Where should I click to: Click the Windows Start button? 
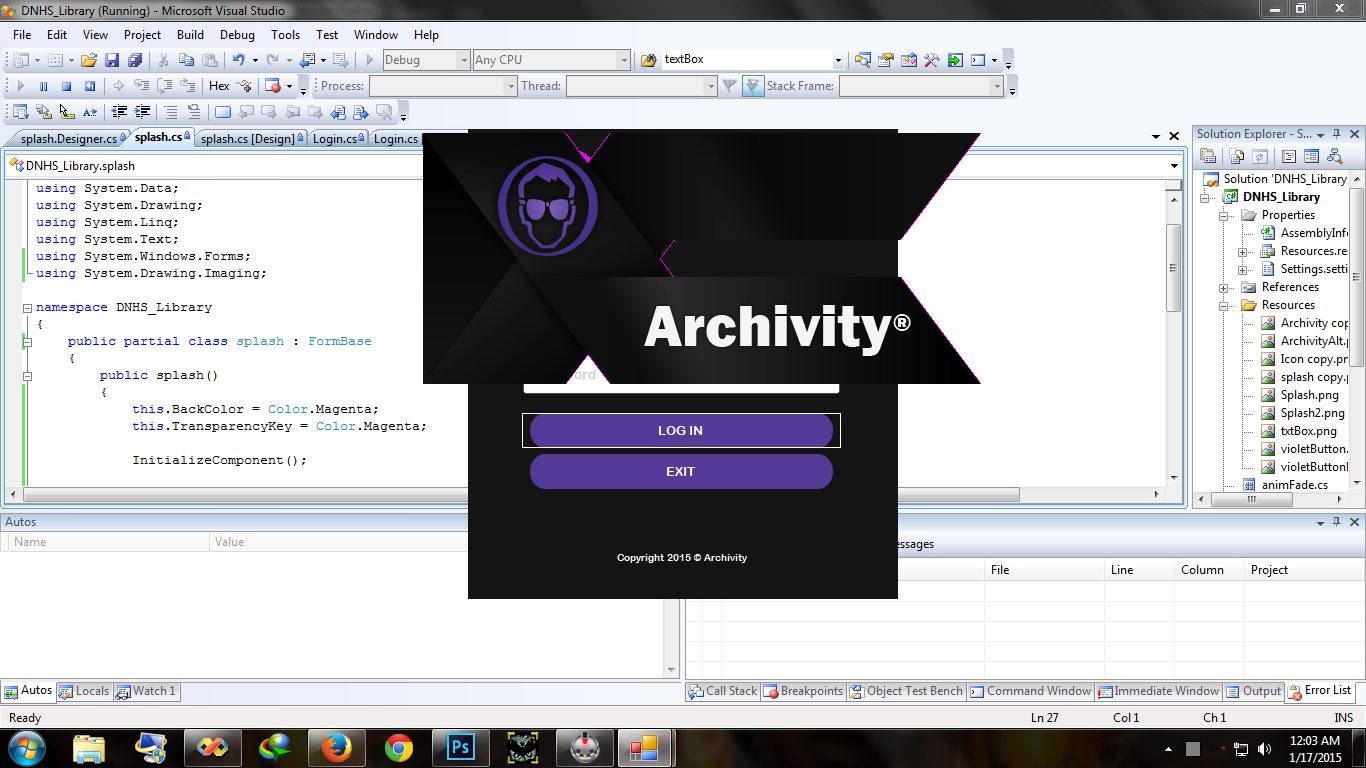click(26, 747)
